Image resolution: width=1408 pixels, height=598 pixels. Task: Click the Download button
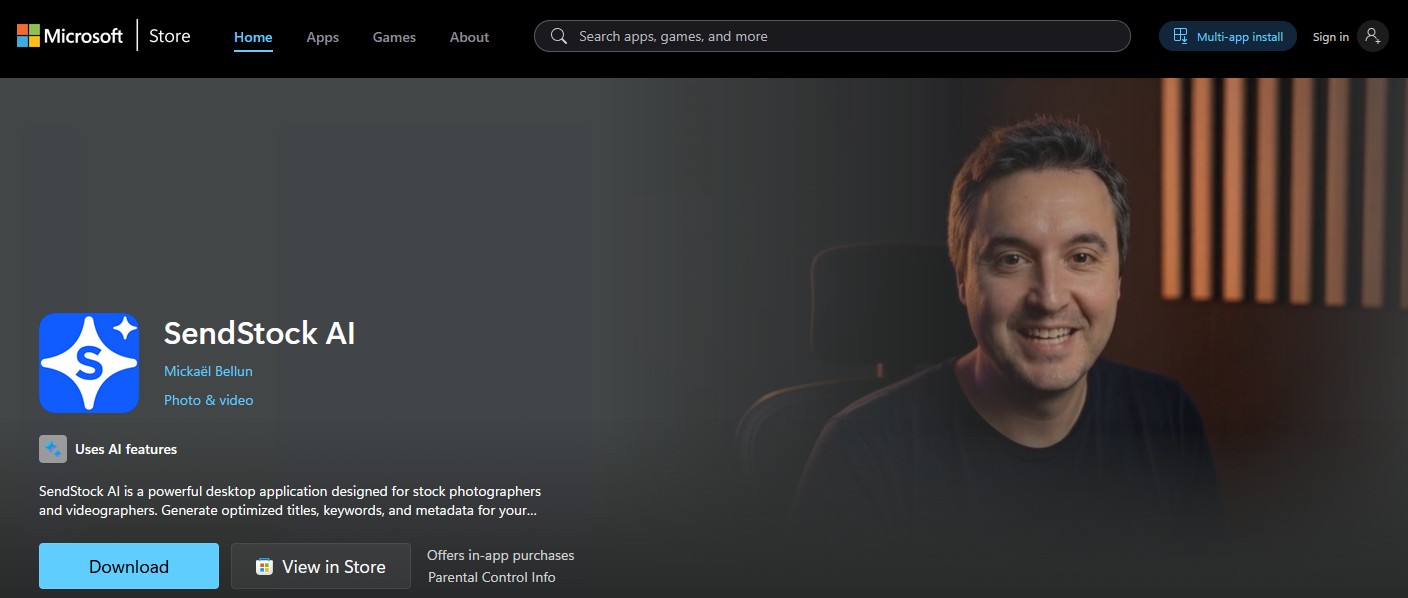coord(128,565)
